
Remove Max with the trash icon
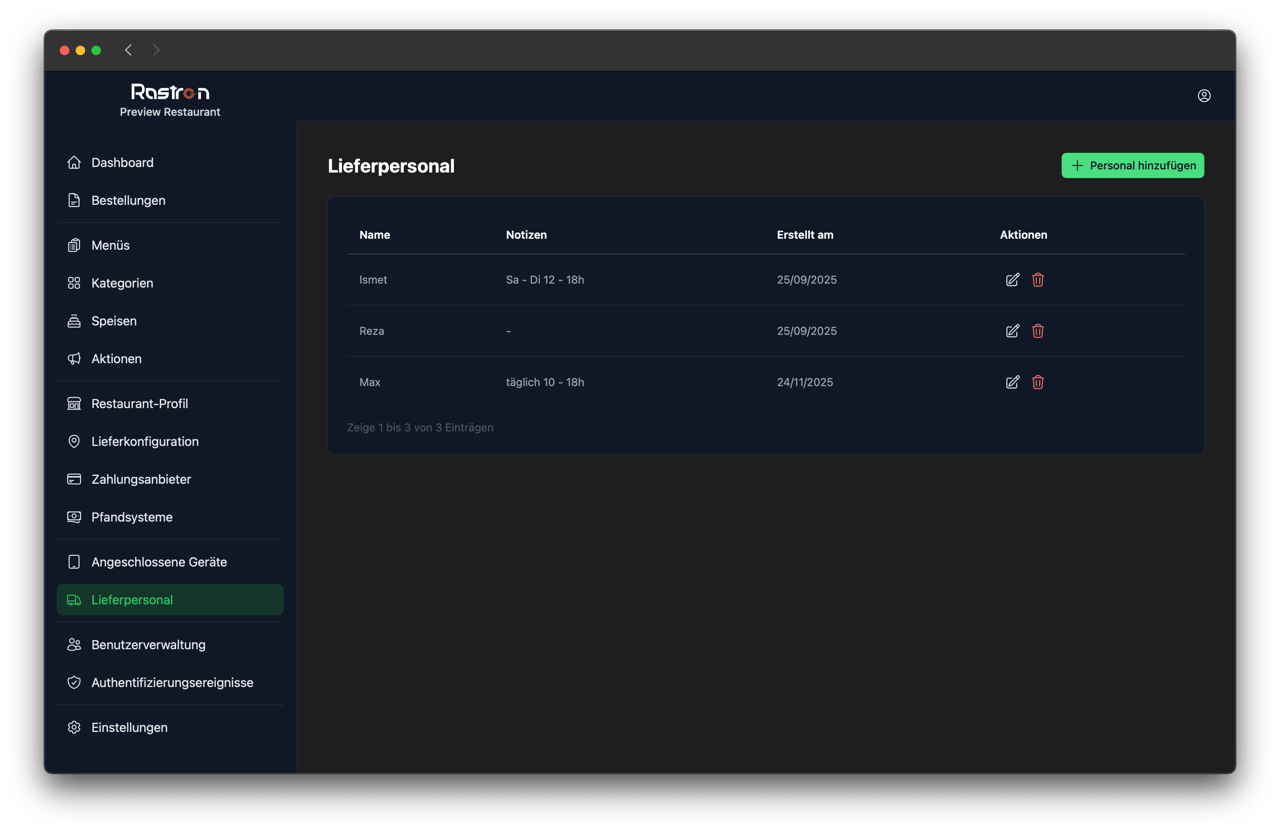[x=1038, y=382]
